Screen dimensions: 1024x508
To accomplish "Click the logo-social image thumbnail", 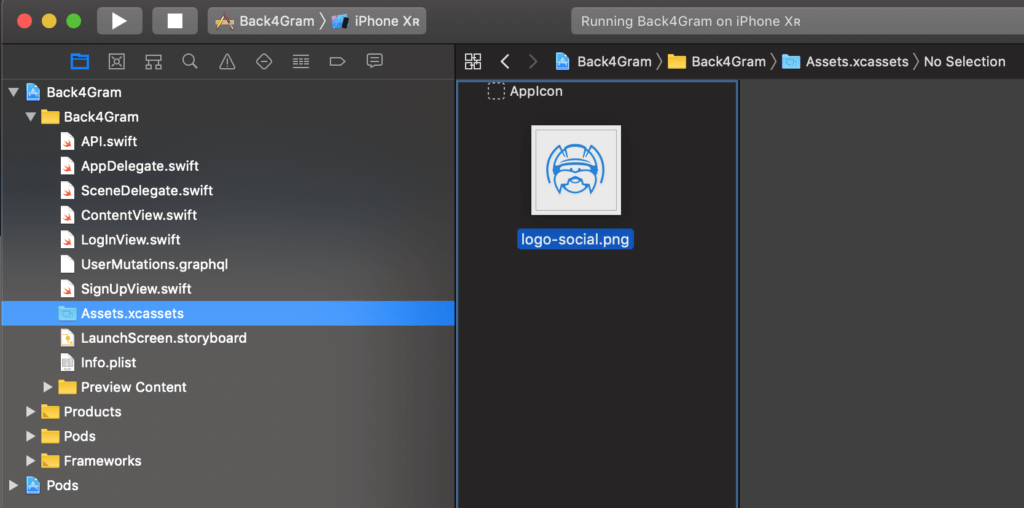I will point(576,170).
